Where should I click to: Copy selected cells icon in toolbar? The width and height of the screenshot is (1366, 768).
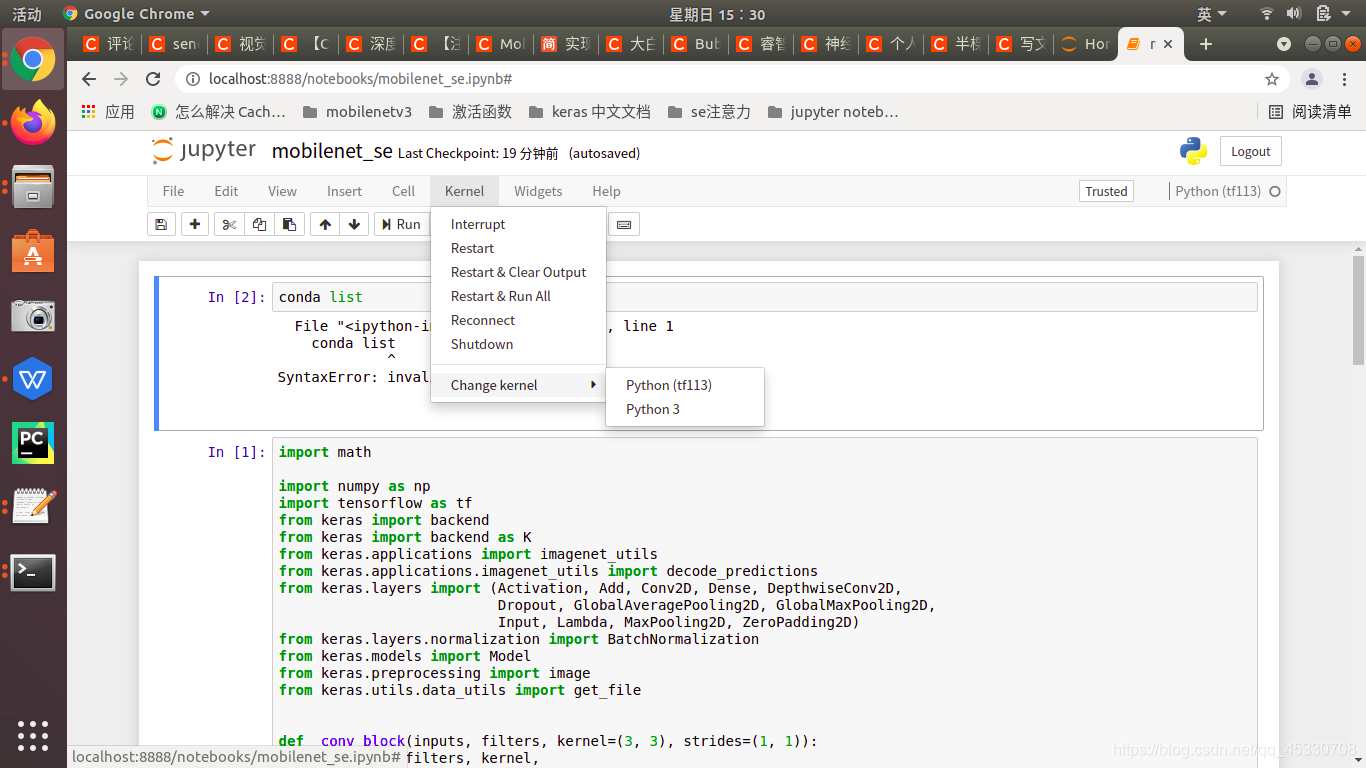259,224
